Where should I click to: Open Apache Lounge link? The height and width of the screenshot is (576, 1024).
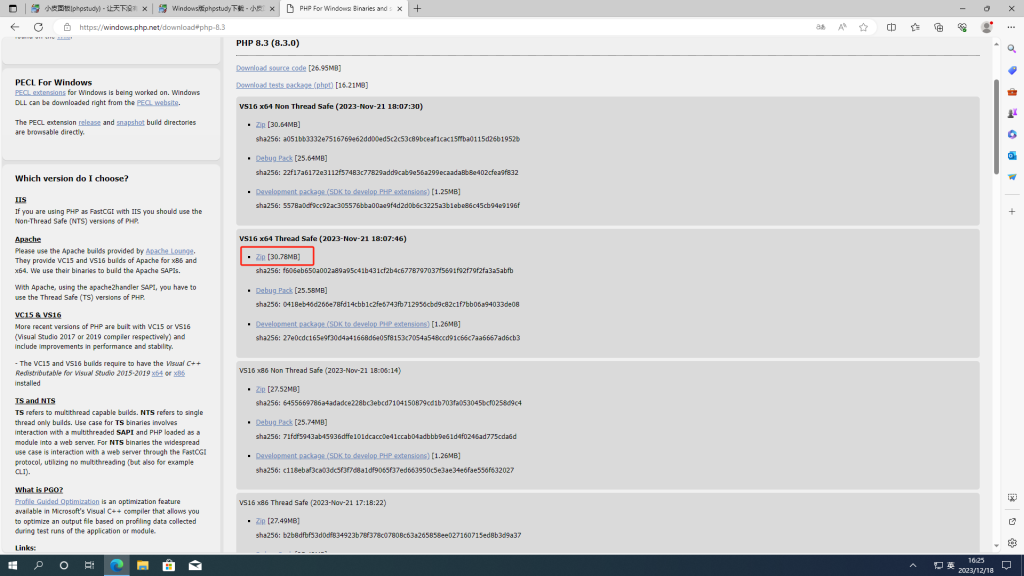click(169, 251)
